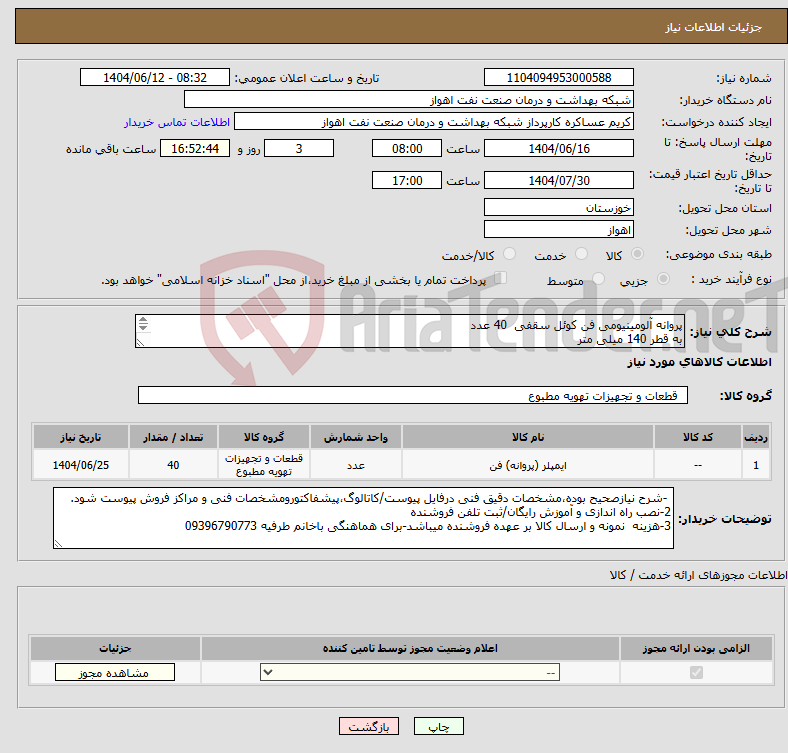Click the استان محل تحویل field
This screenshot has width=788, height=753.
coord(559,207)
